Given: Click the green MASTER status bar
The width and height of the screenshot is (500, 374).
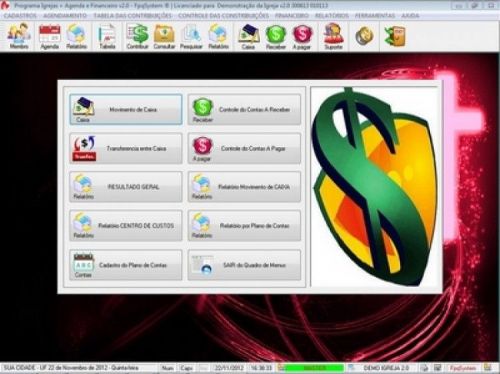Looking at the screenshot, I should (314, 368).
